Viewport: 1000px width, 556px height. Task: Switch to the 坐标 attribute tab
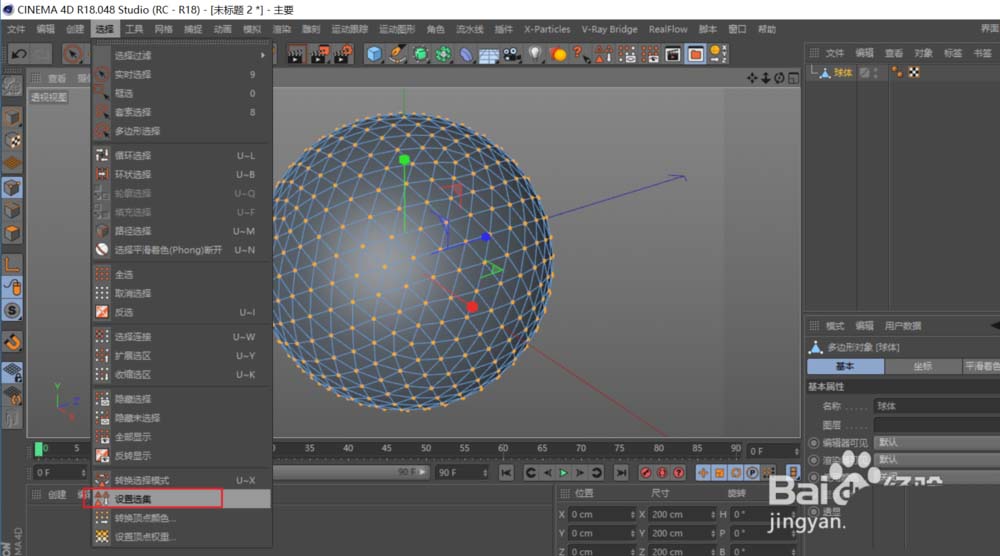click(923, 367)
